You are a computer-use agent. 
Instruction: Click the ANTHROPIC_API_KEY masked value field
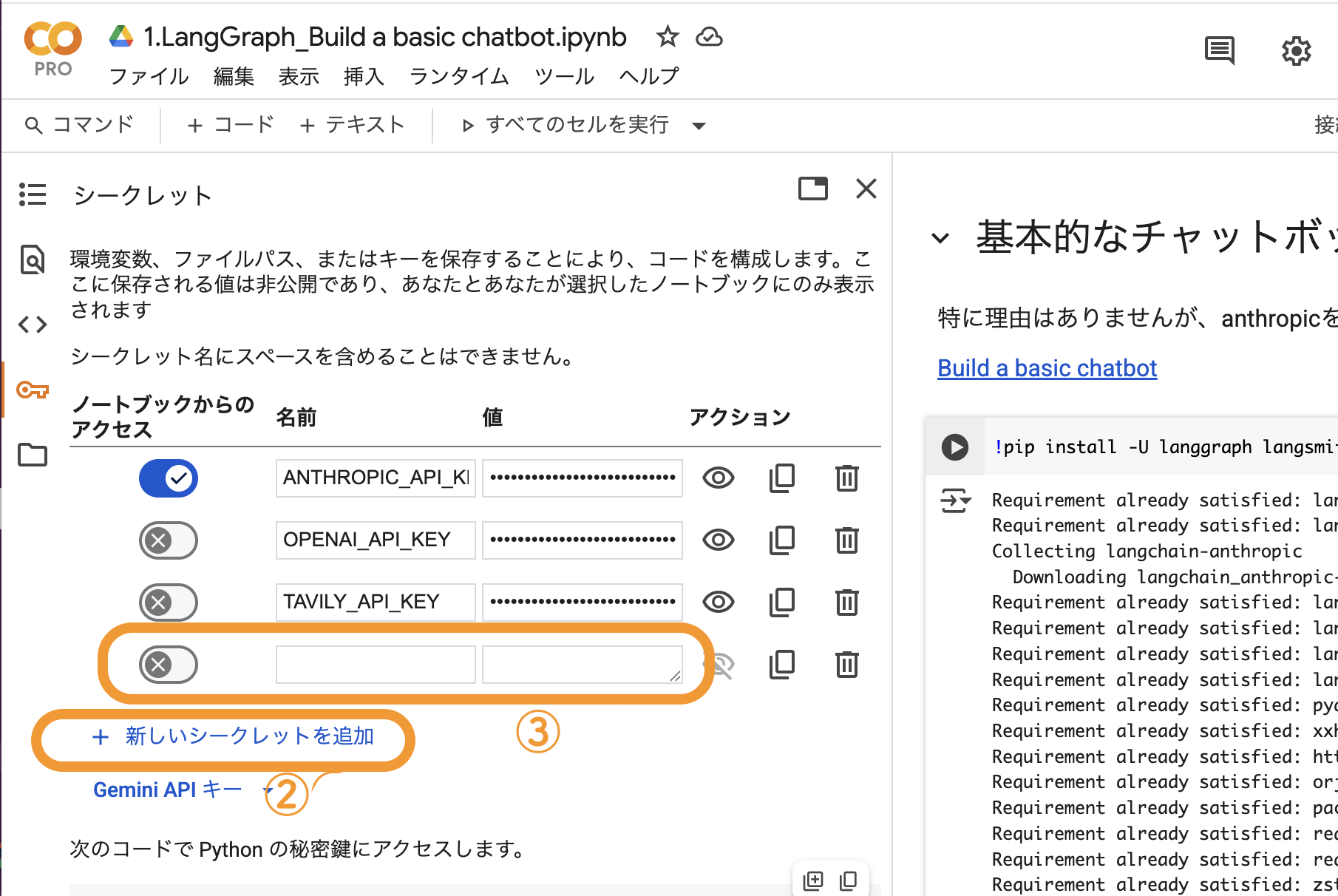583,478
